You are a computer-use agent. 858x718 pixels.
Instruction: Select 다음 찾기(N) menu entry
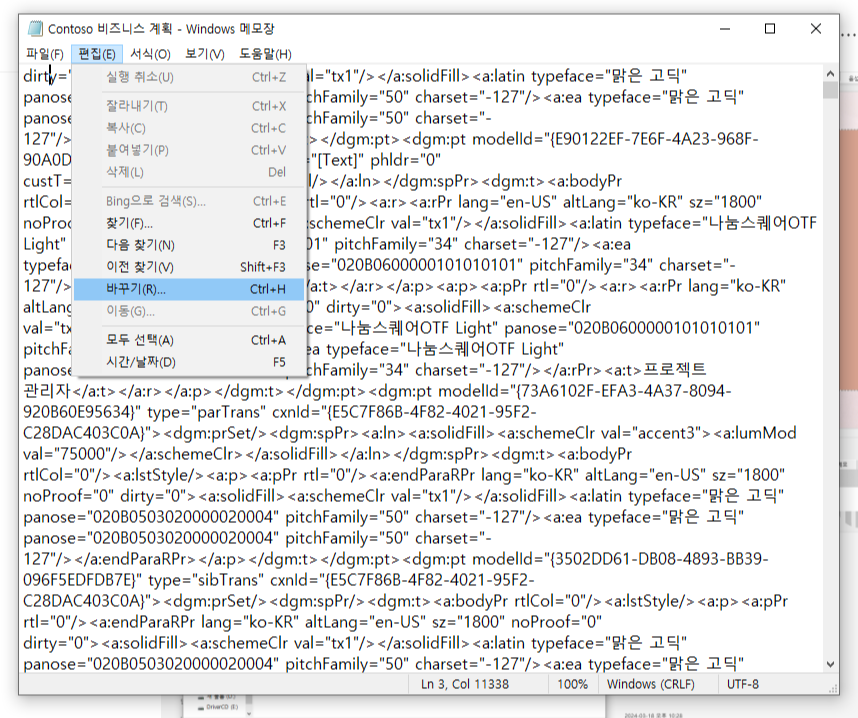tap(189, 245)
